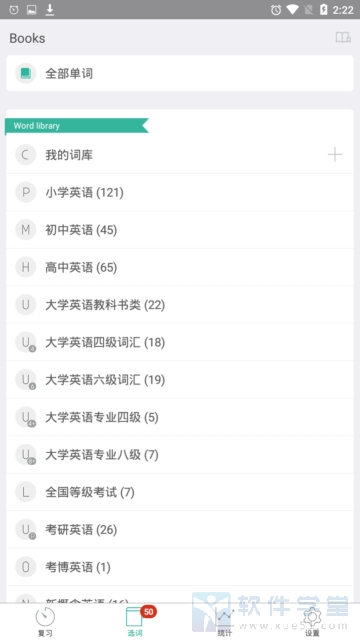Add a new library with the plus icon
The width and height of the screenshot is (360, 640).
coord(335,155)
